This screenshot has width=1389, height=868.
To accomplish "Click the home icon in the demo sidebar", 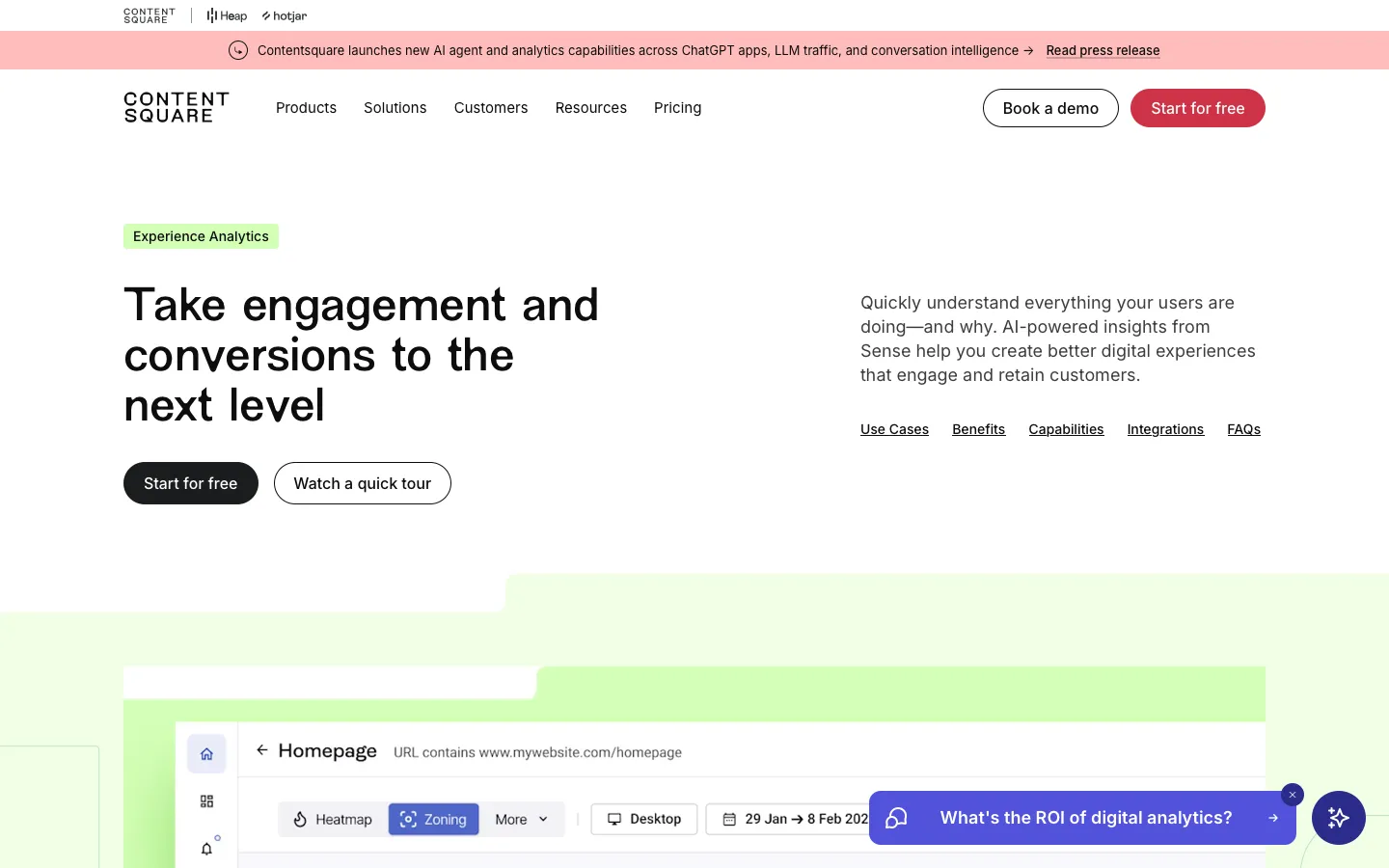I will [206, 754].
